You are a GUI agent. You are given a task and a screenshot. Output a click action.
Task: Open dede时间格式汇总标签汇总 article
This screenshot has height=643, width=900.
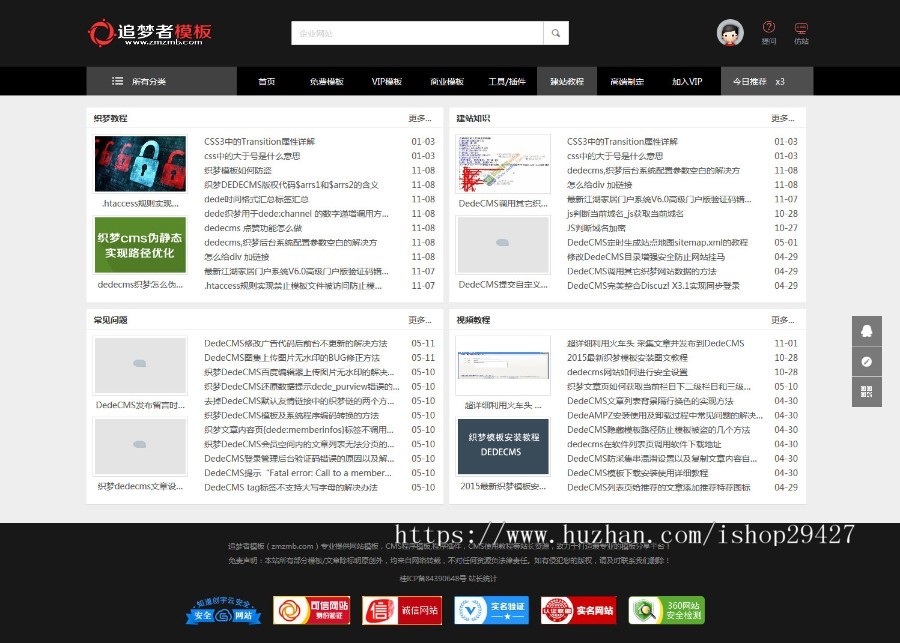pyautogui.click(x=256, y=199)
